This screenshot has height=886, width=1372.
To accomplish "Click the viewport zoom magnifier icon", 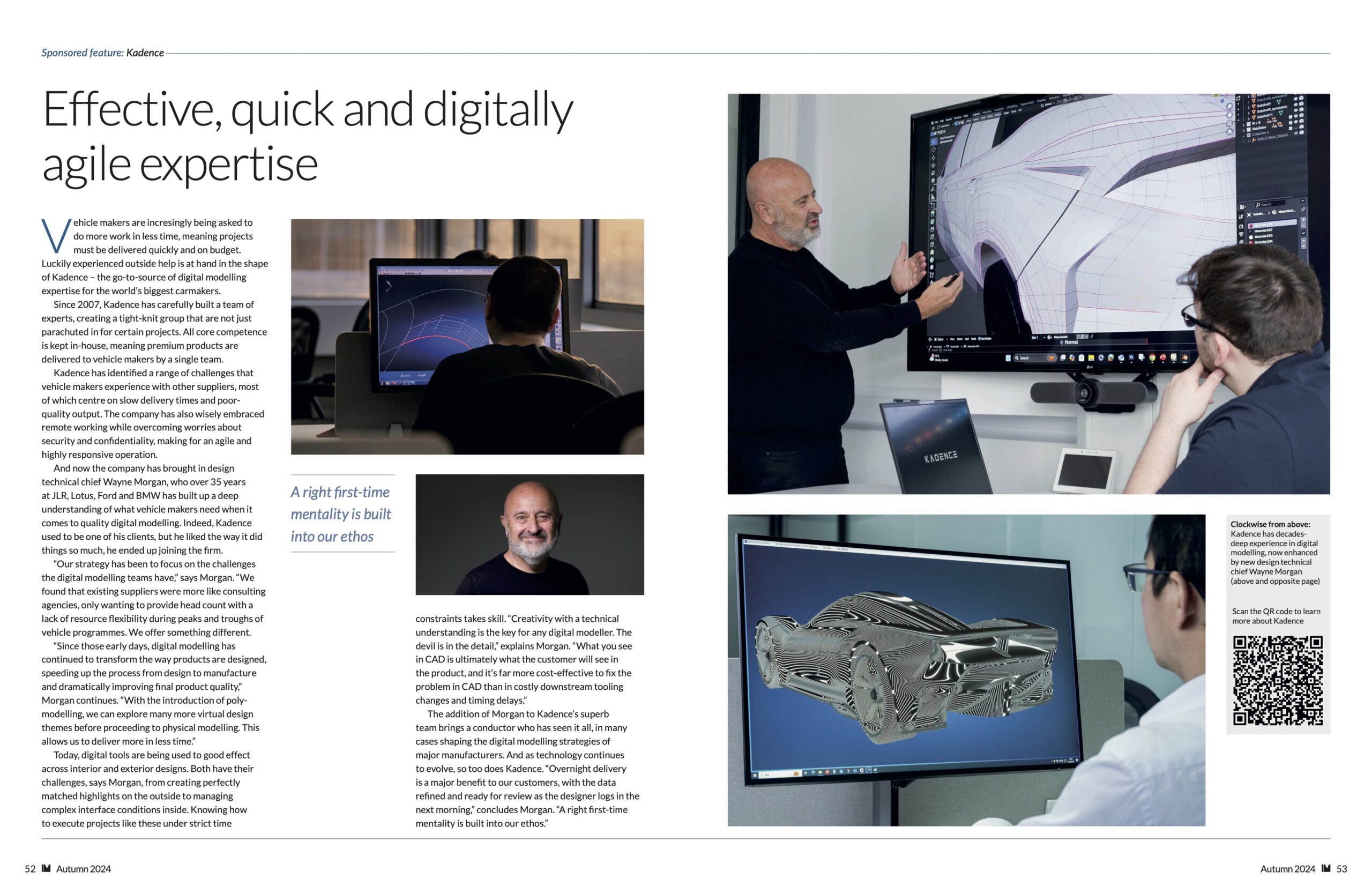I will [1229, 107].
